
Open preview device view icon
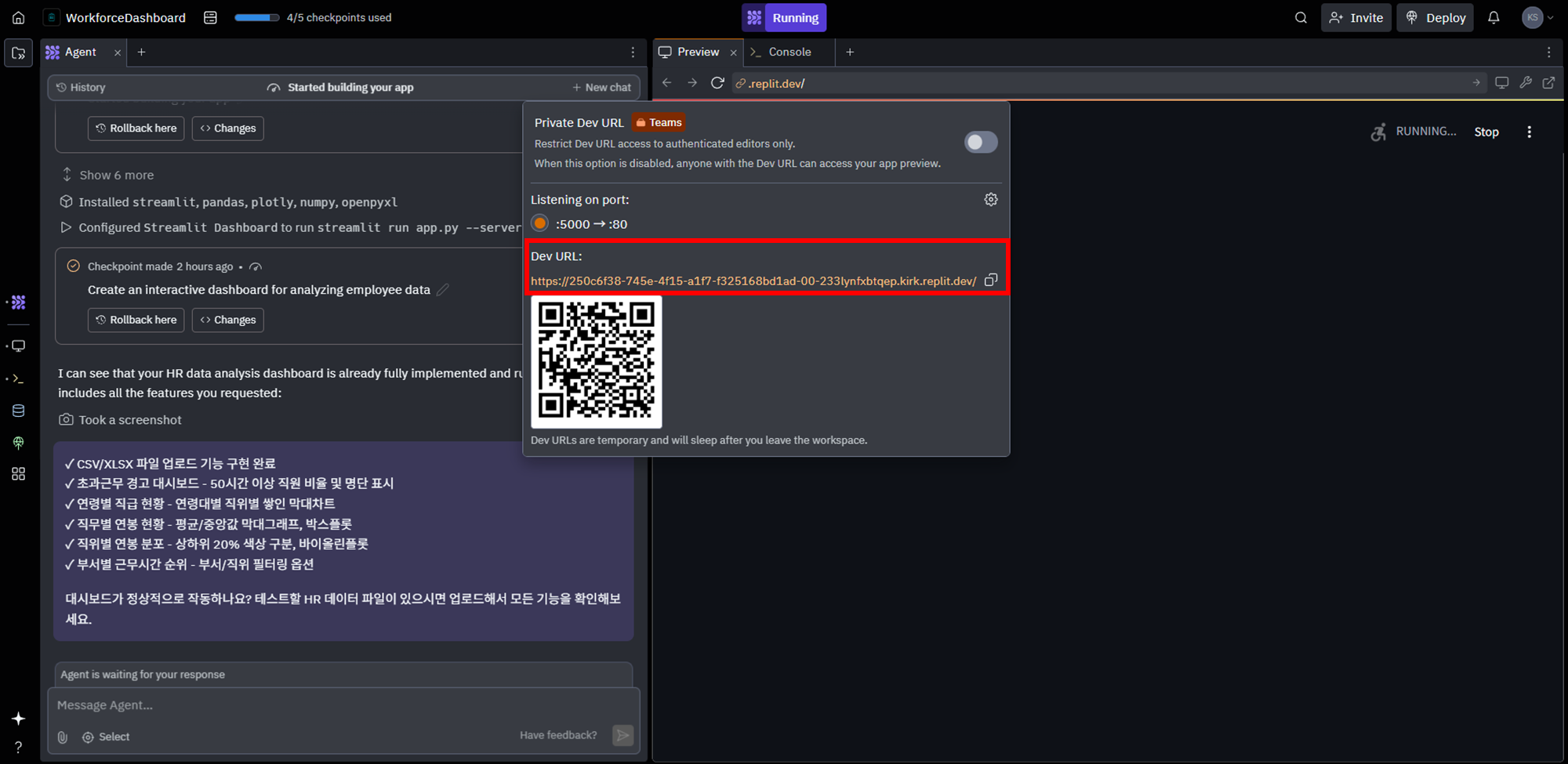(1501, 83)
